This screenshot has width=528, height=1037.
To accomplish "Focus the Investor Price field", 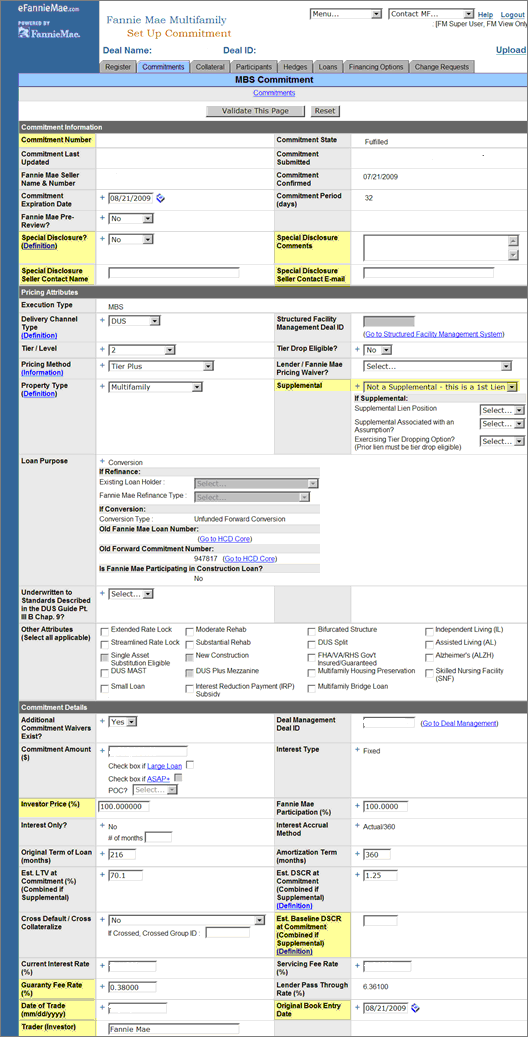I will pos(124,806).
